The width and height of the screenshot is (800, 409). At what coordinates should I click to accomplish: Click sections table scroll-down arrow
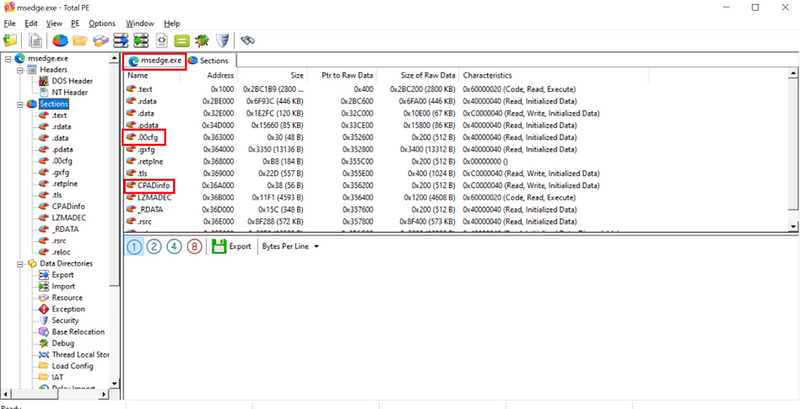point(794,226)
